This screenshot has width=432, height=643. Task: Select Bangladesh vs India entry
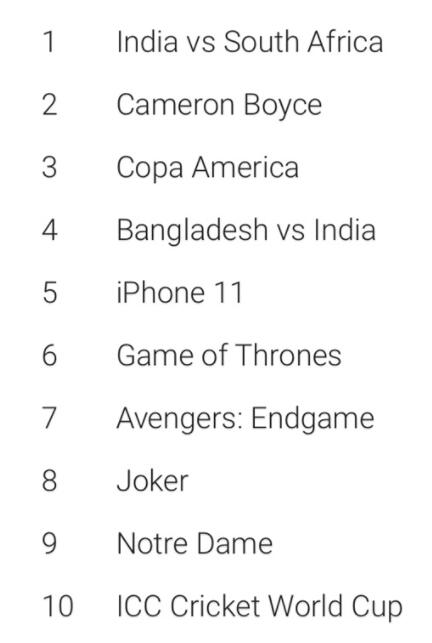[x=246, y=230]
